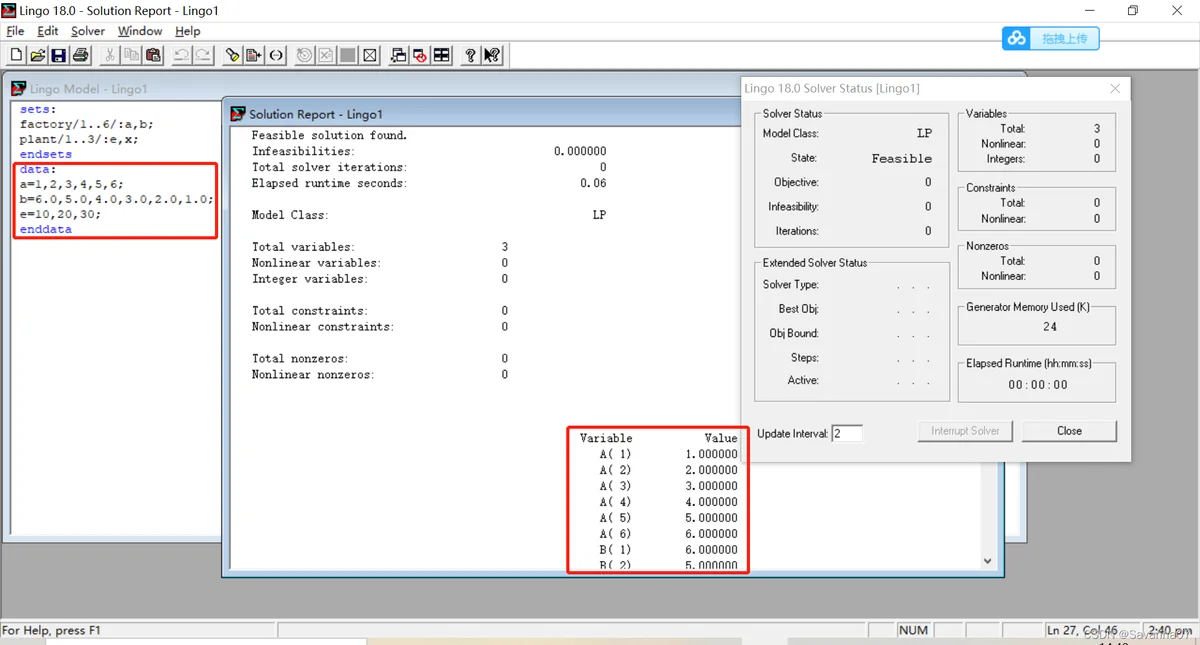This screenshot has width=1200, height=645.
Task: Click the Undo arrow icon
Action: click(x=182, y=55)
